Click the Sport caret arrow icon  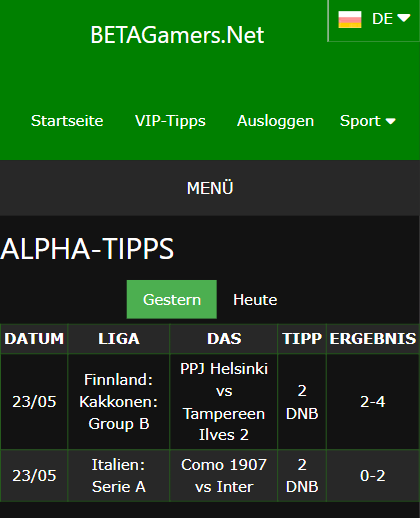390,121
